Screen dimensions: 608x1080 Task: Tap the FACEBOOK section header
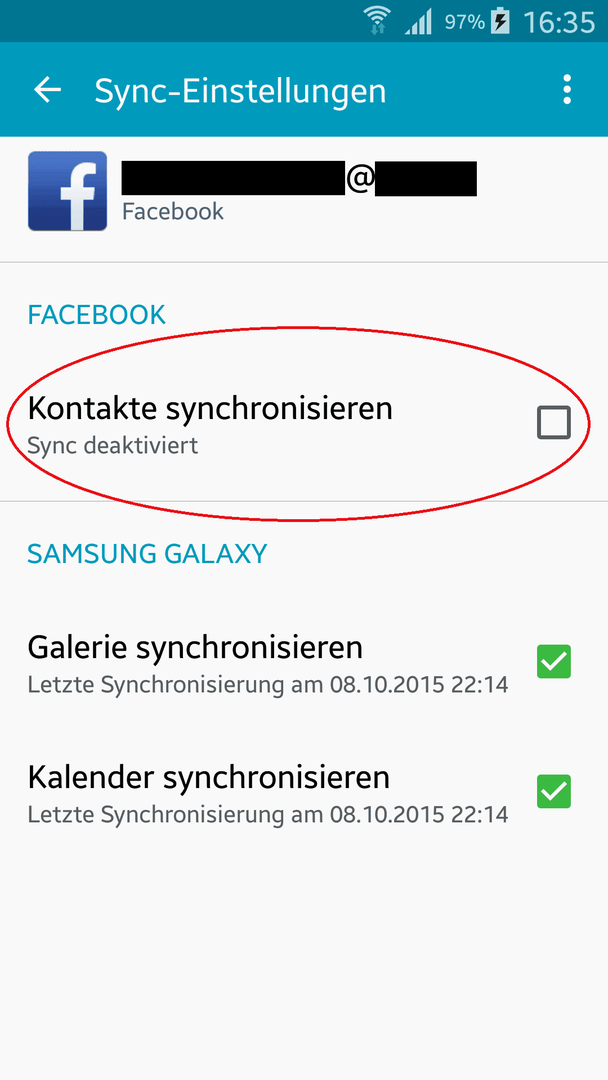coord(96,315)
